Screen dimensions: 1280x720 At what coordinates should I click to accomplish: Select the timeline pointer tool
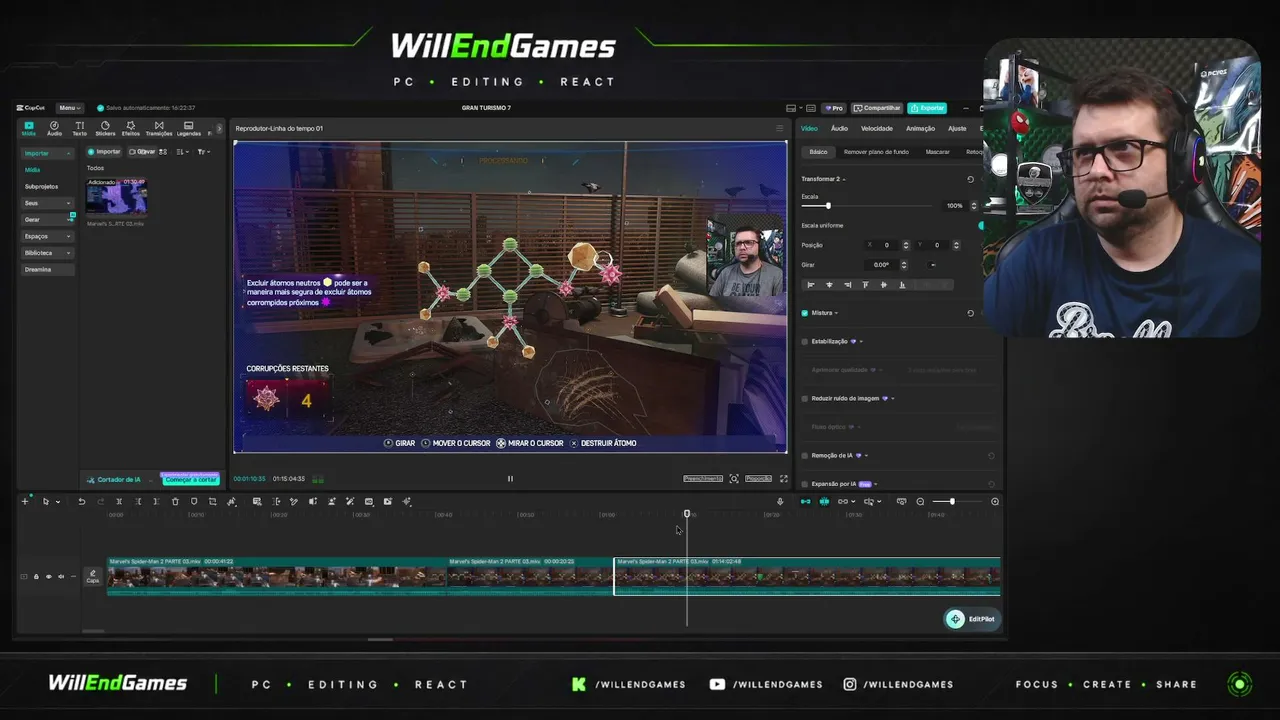[45, 501]
